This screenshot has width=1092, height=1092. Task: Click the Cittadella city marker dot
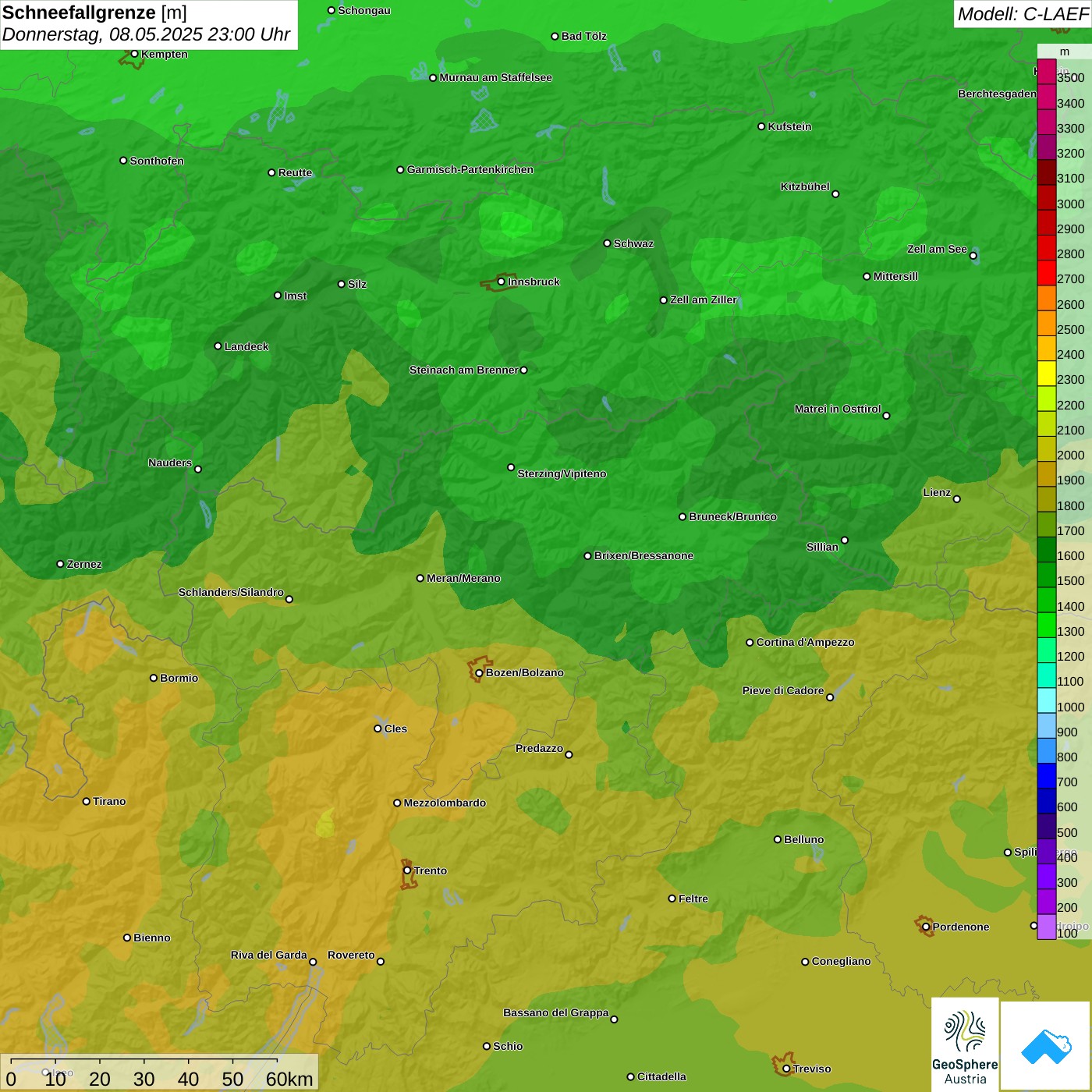click(x=630, y=1076)
